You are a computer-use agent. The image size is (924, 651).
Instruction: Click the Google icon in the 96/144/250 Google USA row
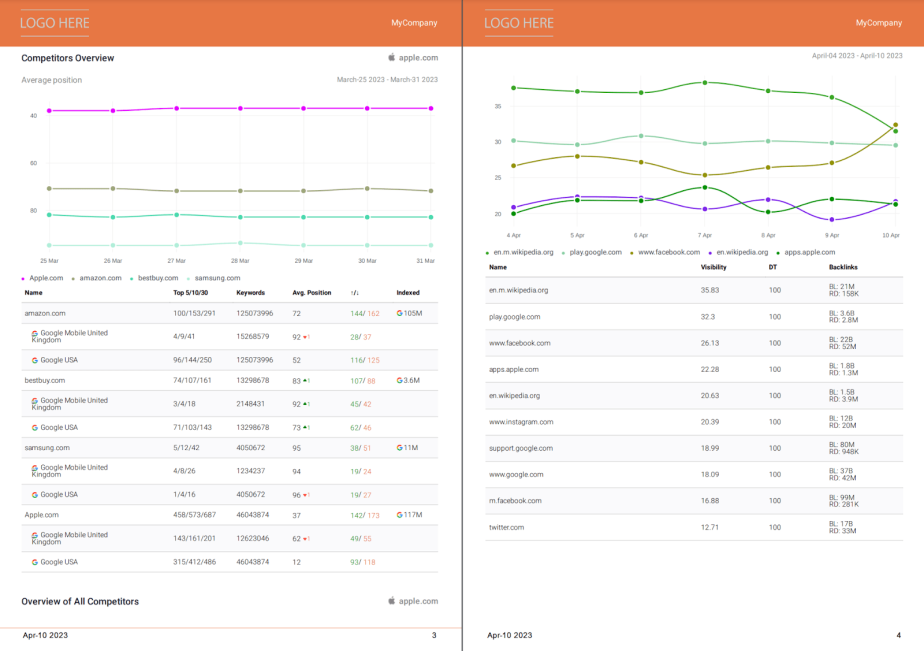35,360
